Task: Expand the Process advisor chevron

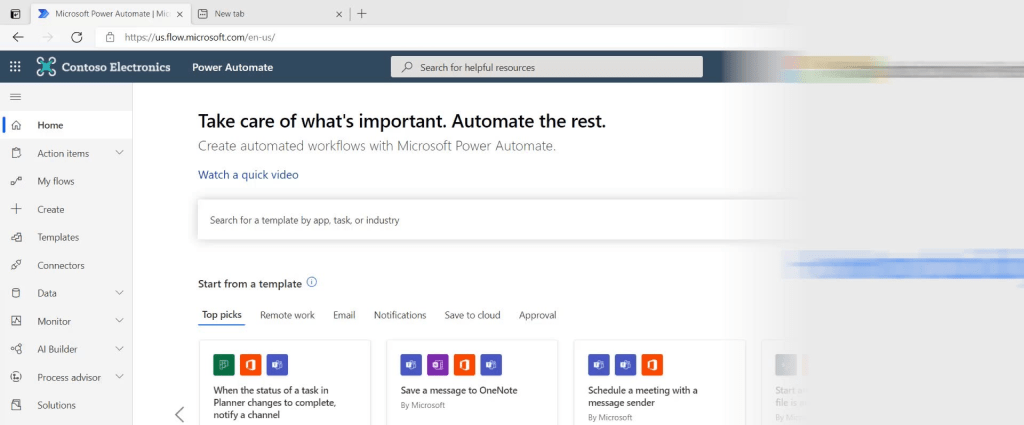Action: point(120,377)
